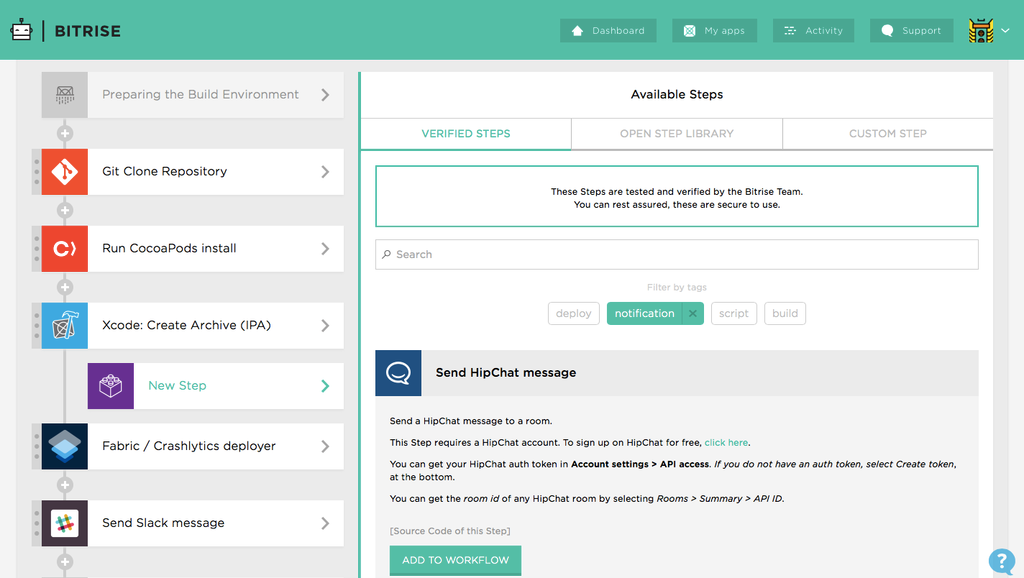Open Dashboard from top navigation
Screen dimensions: 1024x578
pos(608,31)
